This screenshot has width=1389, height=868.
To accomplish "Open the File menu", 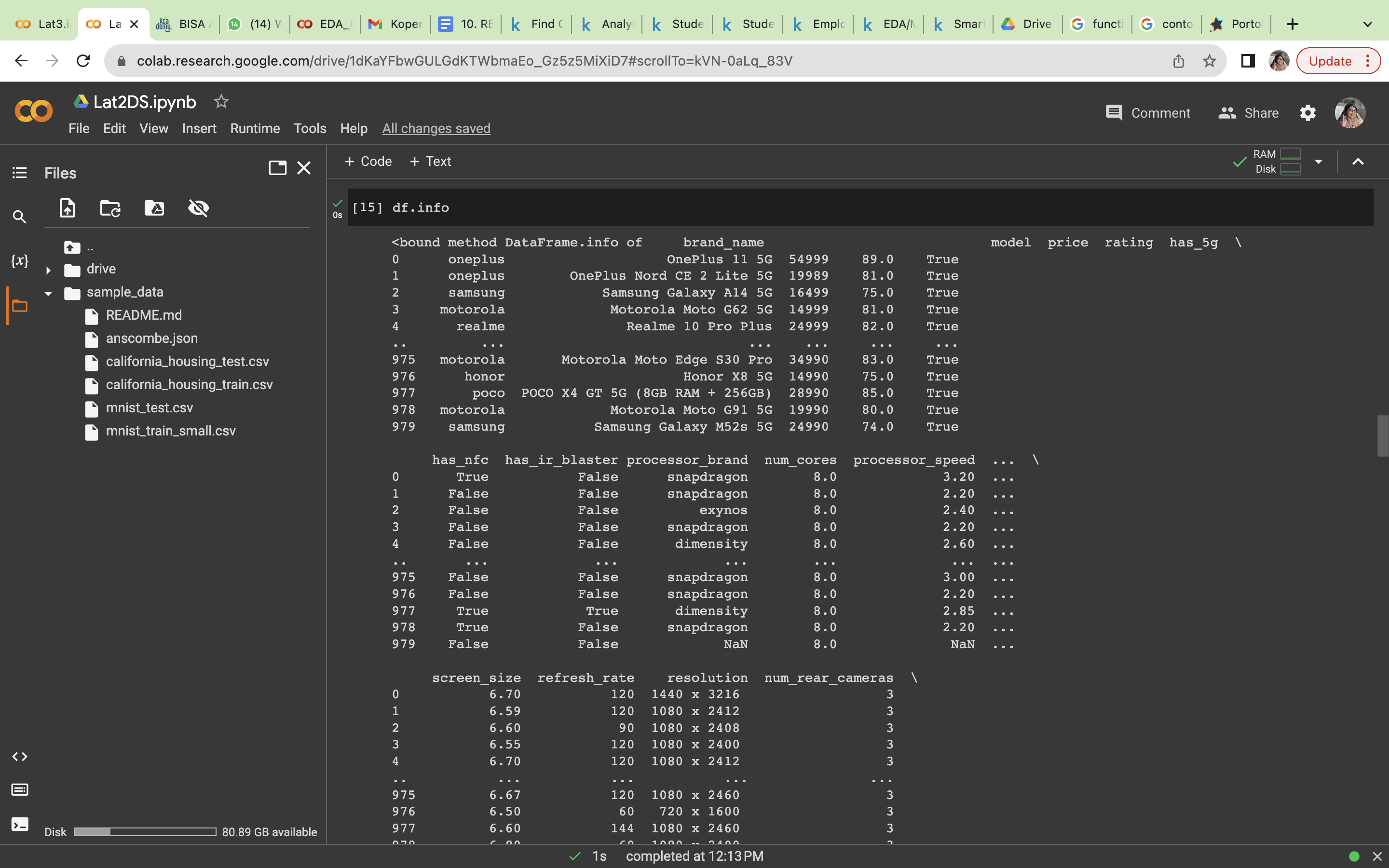I will 79,129.
